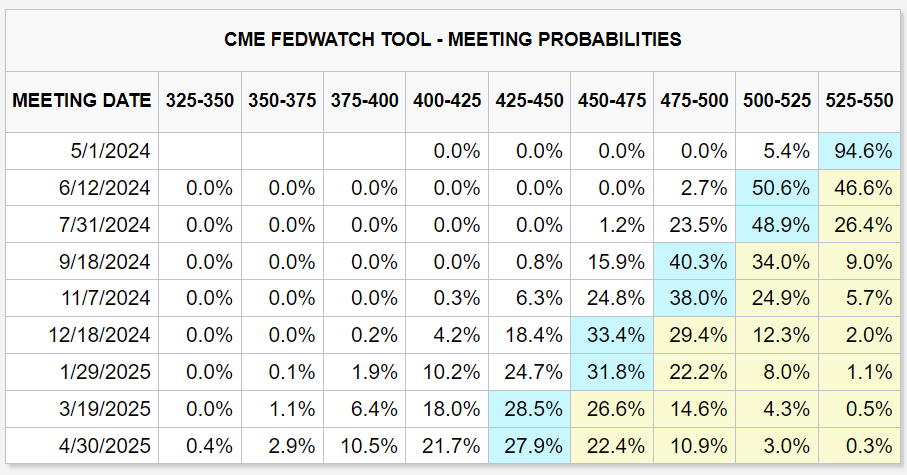Click the CME FedWatch Tool title header
The height and width of the screenshot is (475, 907).
point(453,40)
